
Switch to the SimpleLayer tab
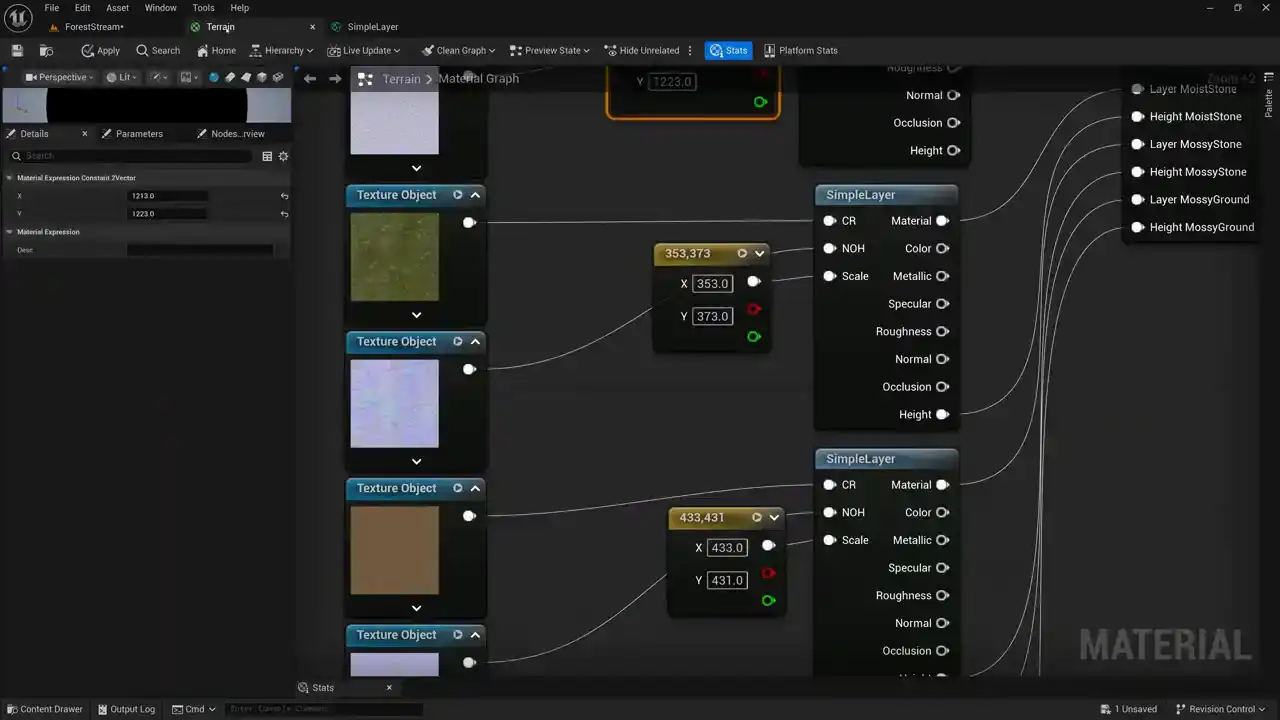(372, 27)
